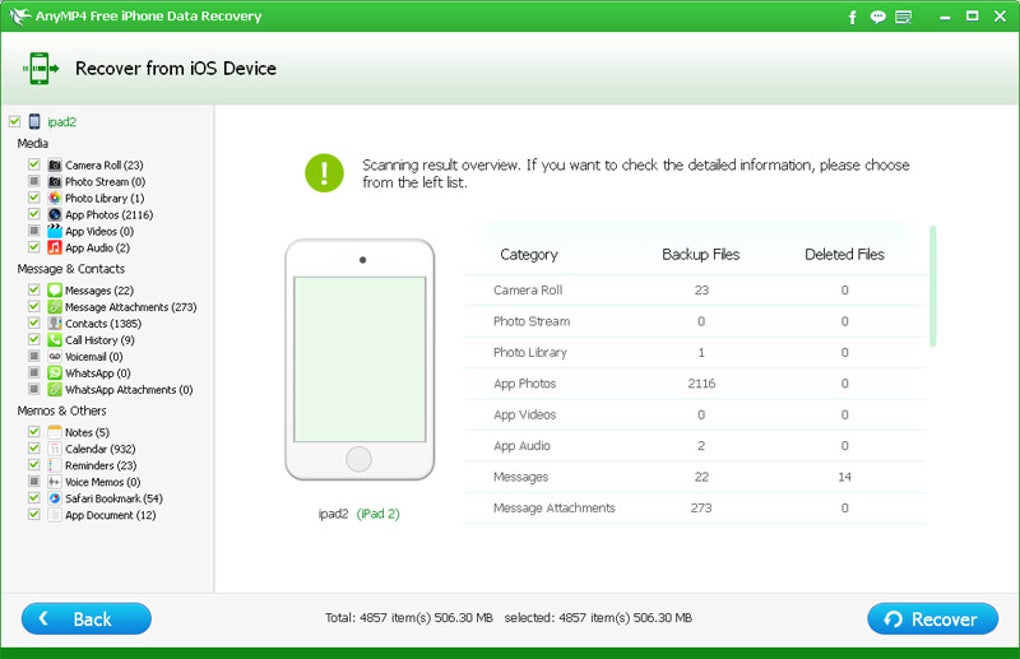The height and width of the screenshot is (659, 1020).
Task: Click the overview table vertical scrollbar
Action: tap(933, 286)
